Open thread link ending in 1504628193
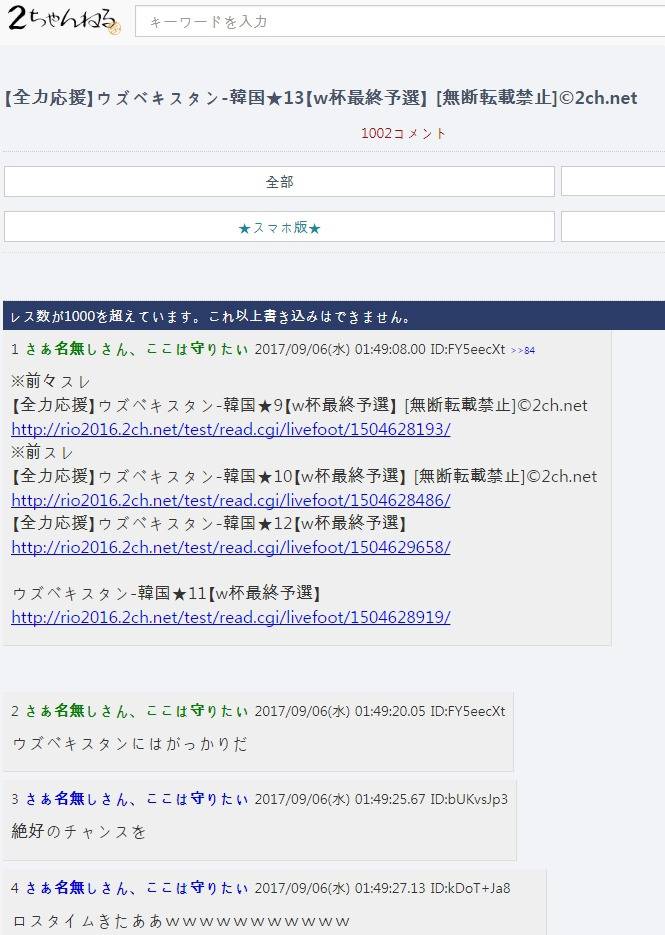The width and height of the screenshot is (665, 935). point(230,429)
